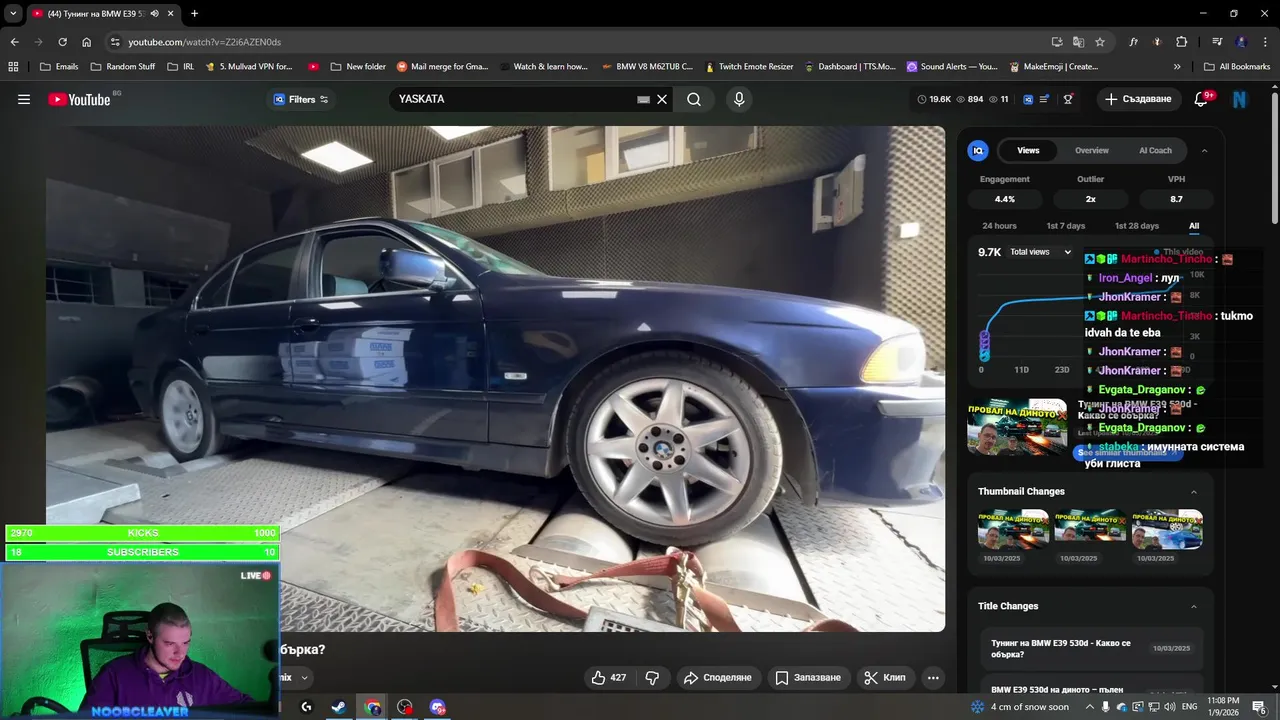Open the current video thumbnail preview
Screen dimensions: 1280x720
tap(1017, 427)
